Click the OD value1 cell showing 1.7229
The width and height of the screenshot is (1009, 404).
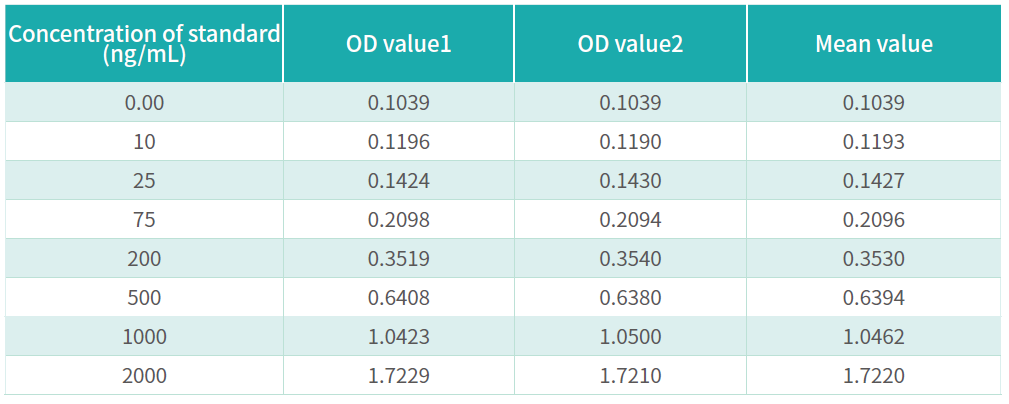click(399, 376)
